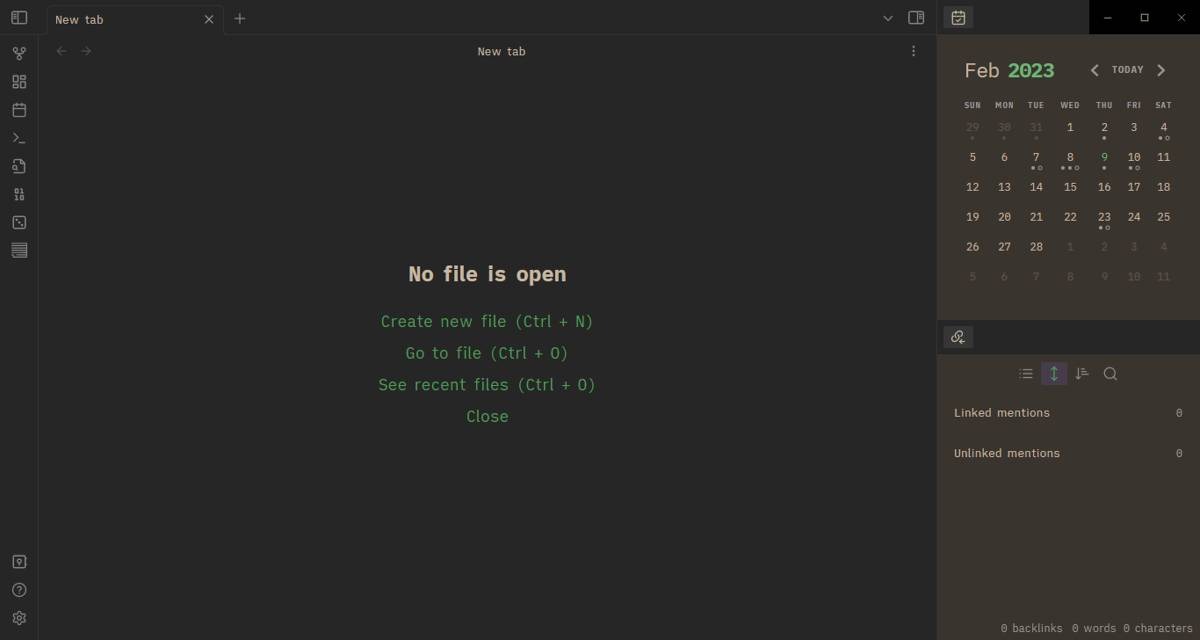Open the tab list dropdown
The height and width of the screenshot is (640, 1200).
pyautogui.click(x=888, y=18)
